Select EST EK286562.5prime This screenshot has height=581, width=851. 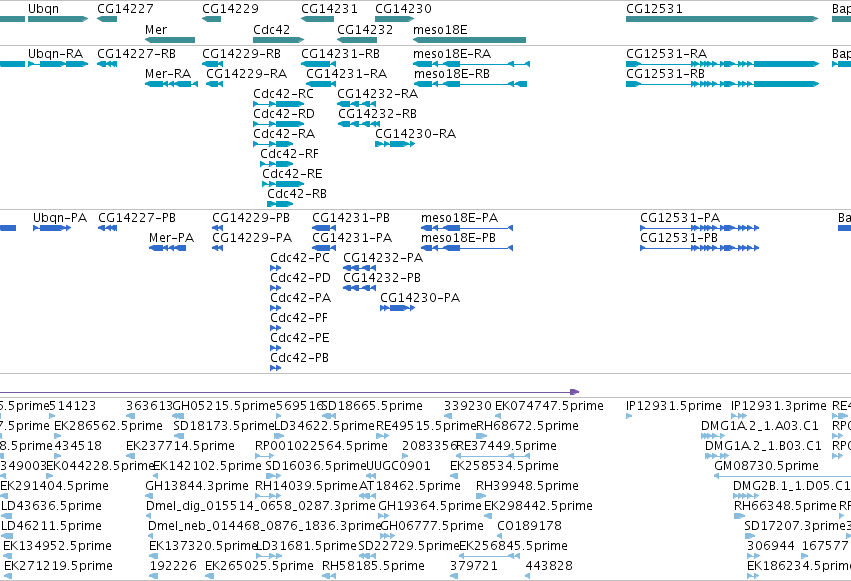pos(108,426)
